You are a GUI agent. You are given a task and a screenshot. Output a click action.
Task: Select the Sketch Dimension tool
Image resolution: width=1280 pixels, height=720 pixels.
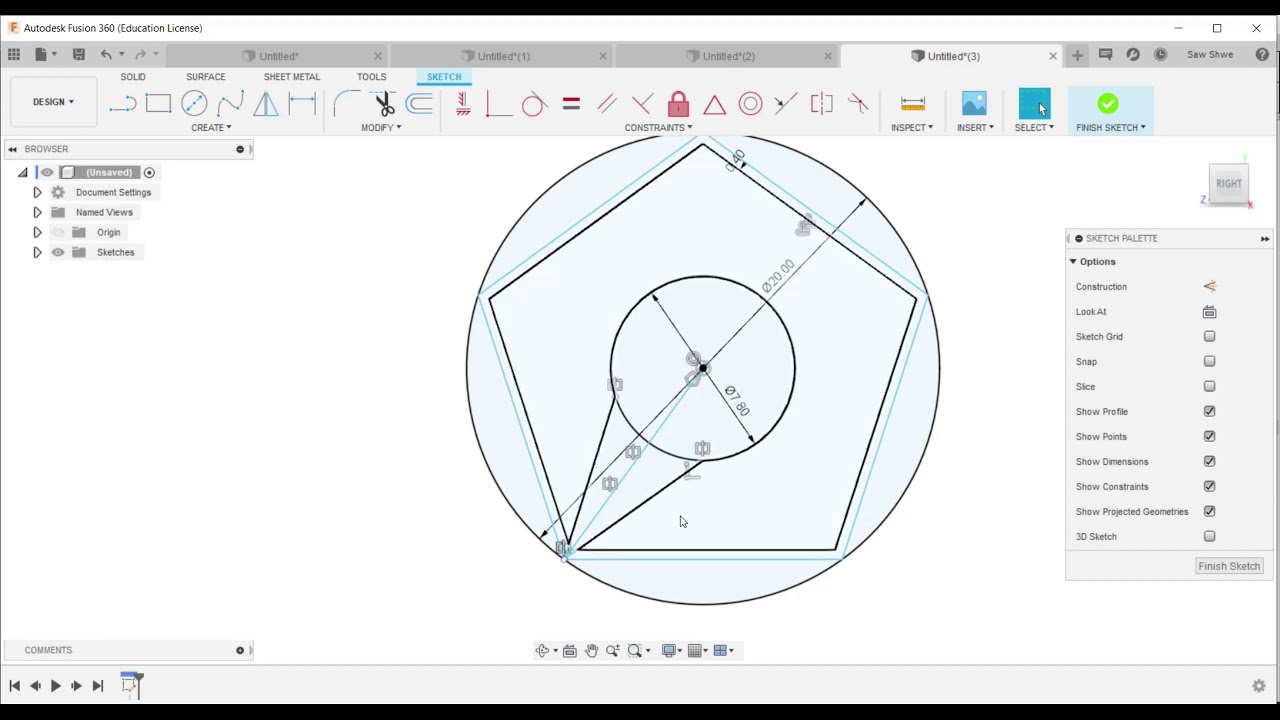(x=302, y=103)
